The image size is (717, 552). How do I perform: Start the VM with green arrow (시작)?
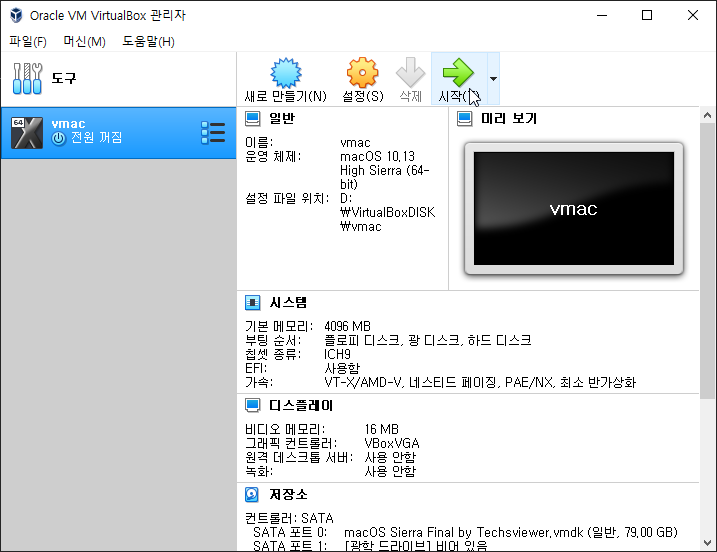(458, 73)
